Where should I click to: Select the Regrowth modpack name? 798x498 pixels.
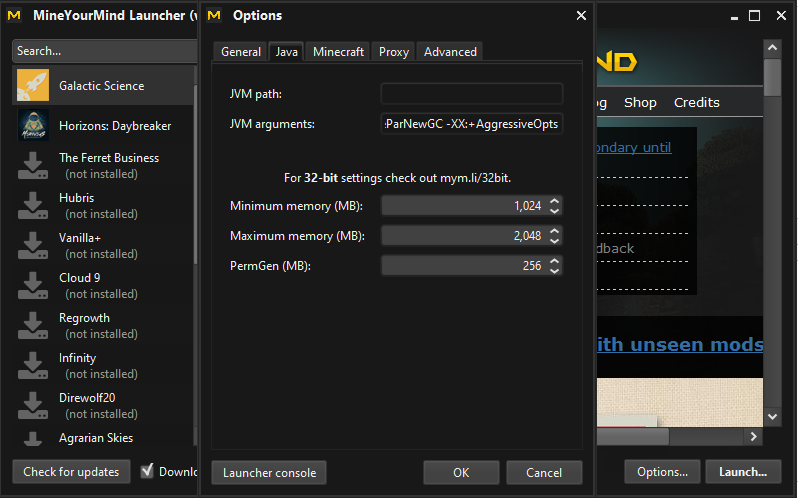[x=84, y=318]
